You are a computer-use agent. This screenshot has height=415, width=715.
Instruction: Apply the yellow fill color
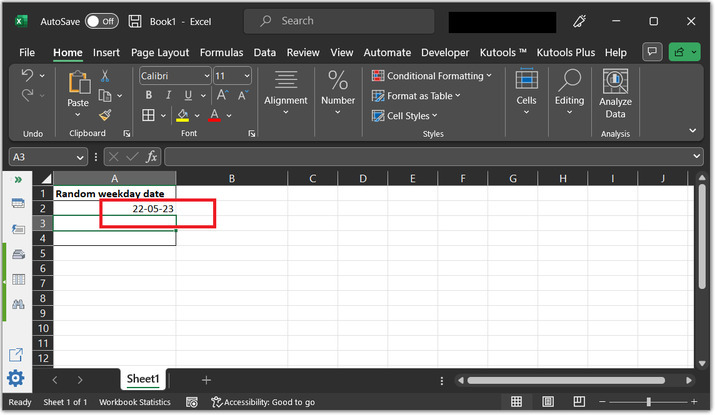pyautogui.click(x=182, y=115)
